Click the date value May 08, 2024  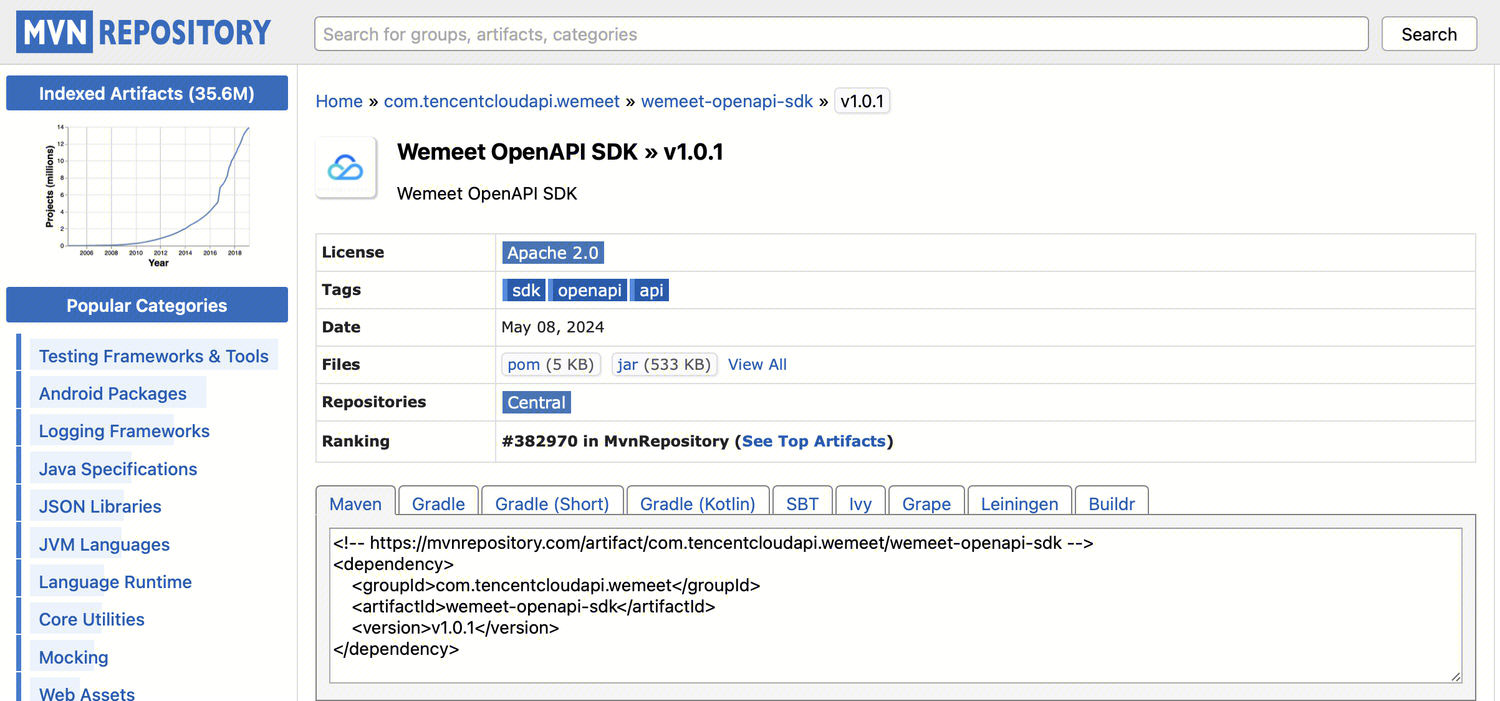pos(553,327)
